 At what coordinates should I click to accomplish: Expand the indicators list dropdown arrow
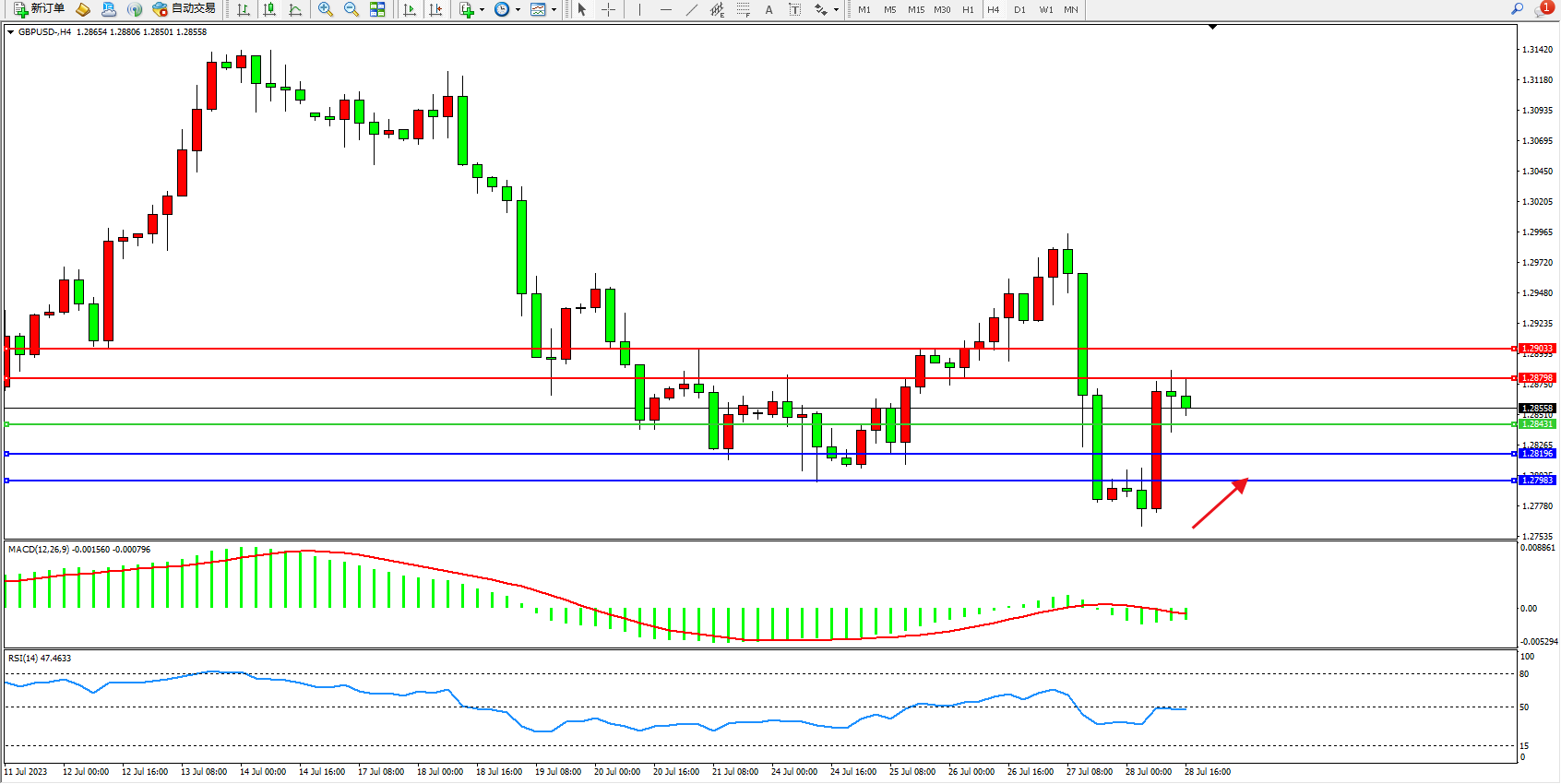pos(483,10)
